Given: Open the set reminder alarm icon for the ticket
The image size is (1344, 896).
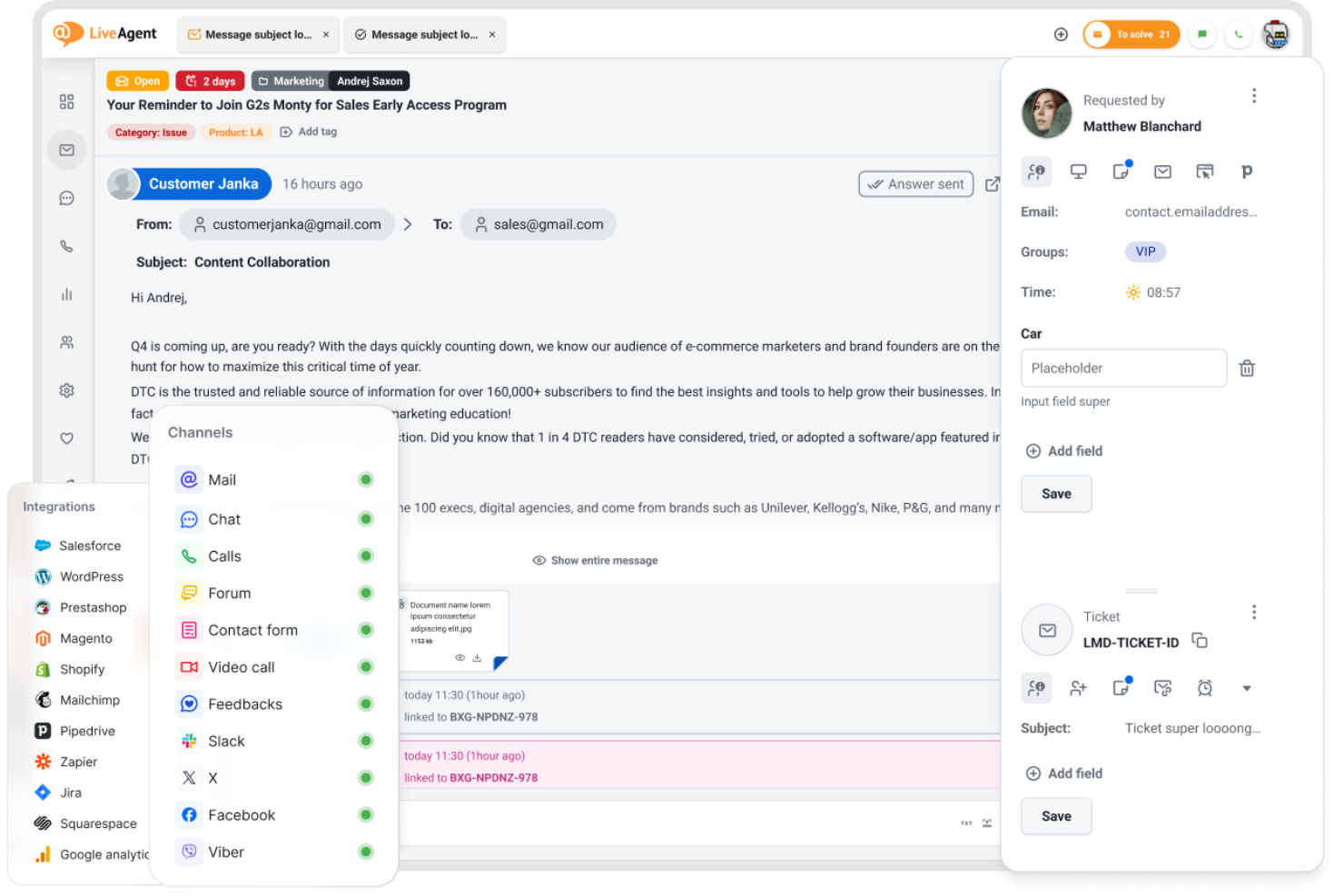Looking at the screenshot, I should (x=1205, y=687).
